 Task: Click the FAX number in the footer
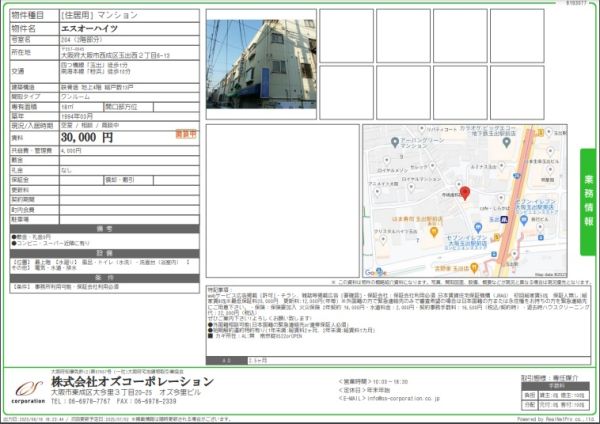click(147, 401)
